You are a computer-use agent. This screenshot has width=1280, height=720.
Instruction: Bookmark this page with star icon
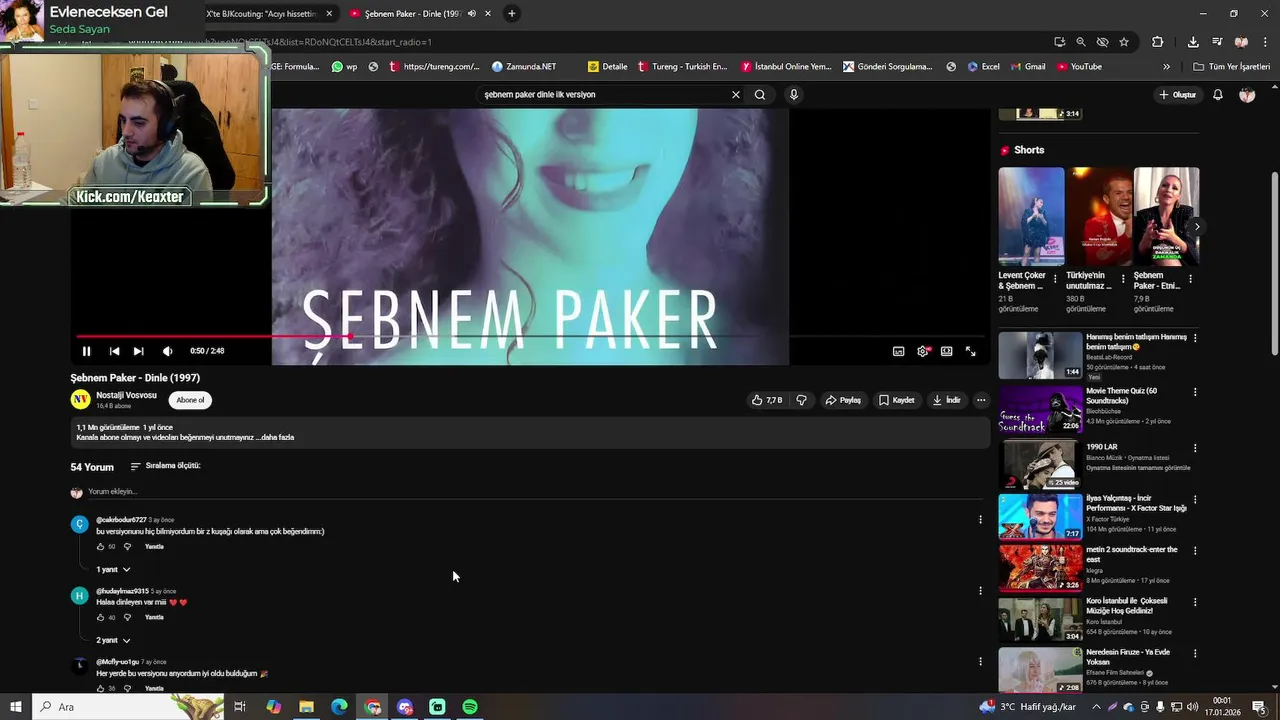coord(1124,42)
